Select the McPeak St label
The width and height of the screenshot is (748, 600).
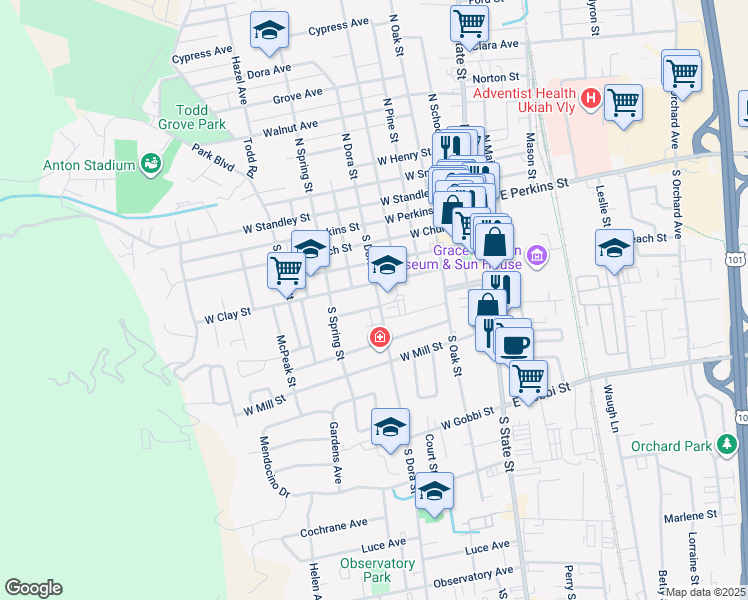(286, 361)
